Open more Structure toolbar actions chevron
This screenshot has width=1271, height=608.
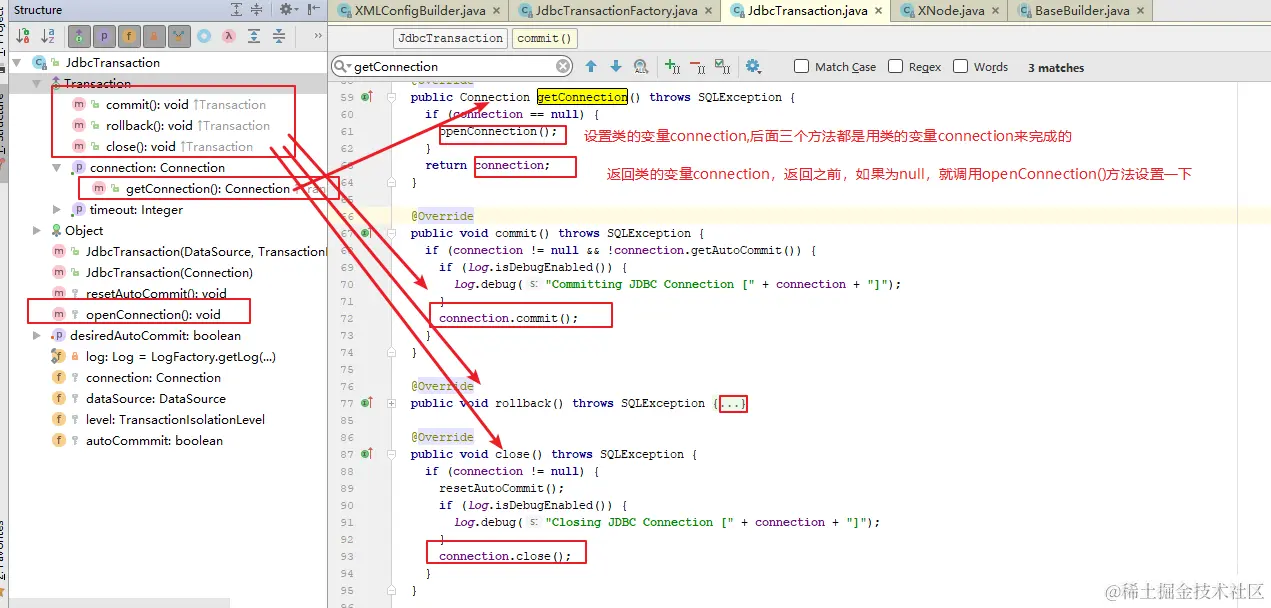318,36
